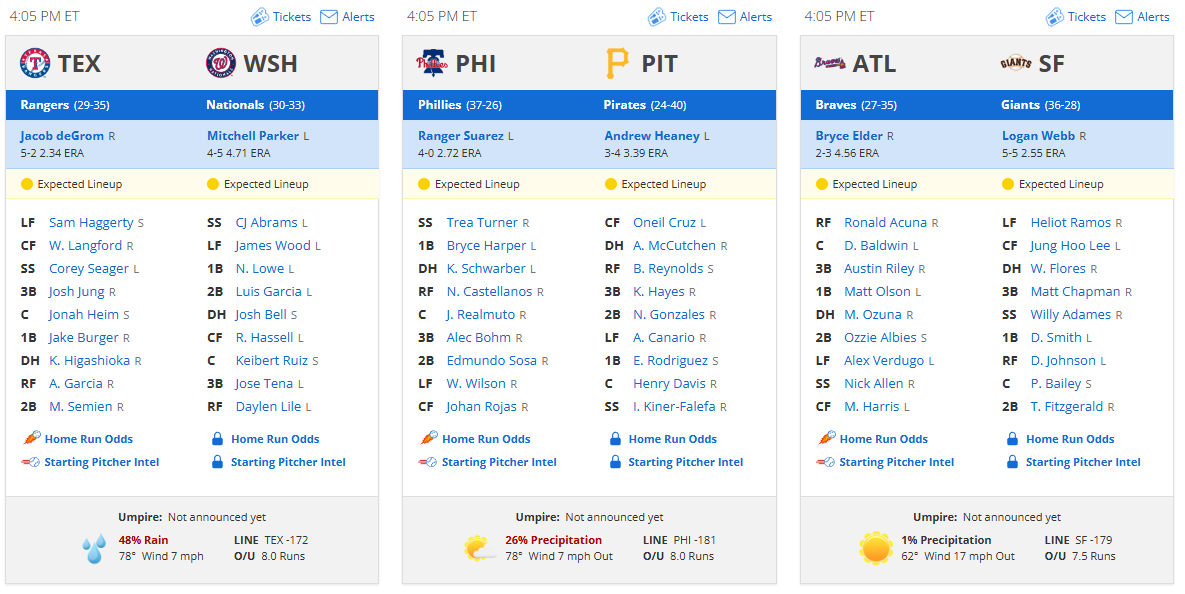The image size is (1185, 594).
Task: Click the Phillies team logo
Action: [432, 63]
